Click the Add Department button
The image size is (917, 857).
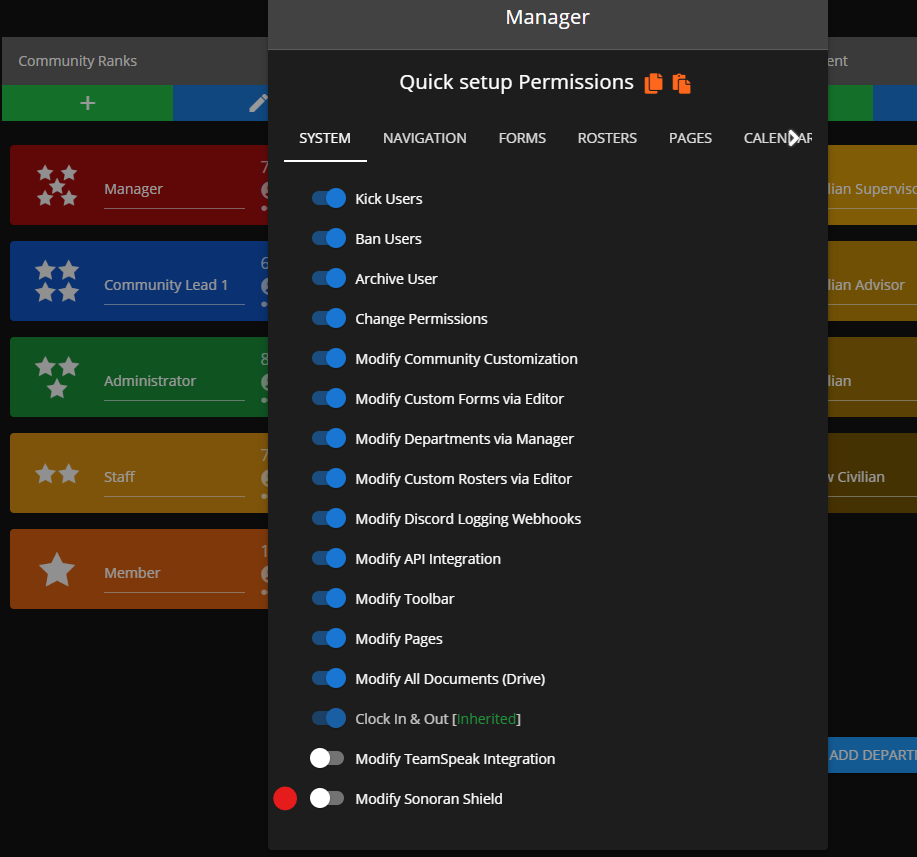pos(872,755)
